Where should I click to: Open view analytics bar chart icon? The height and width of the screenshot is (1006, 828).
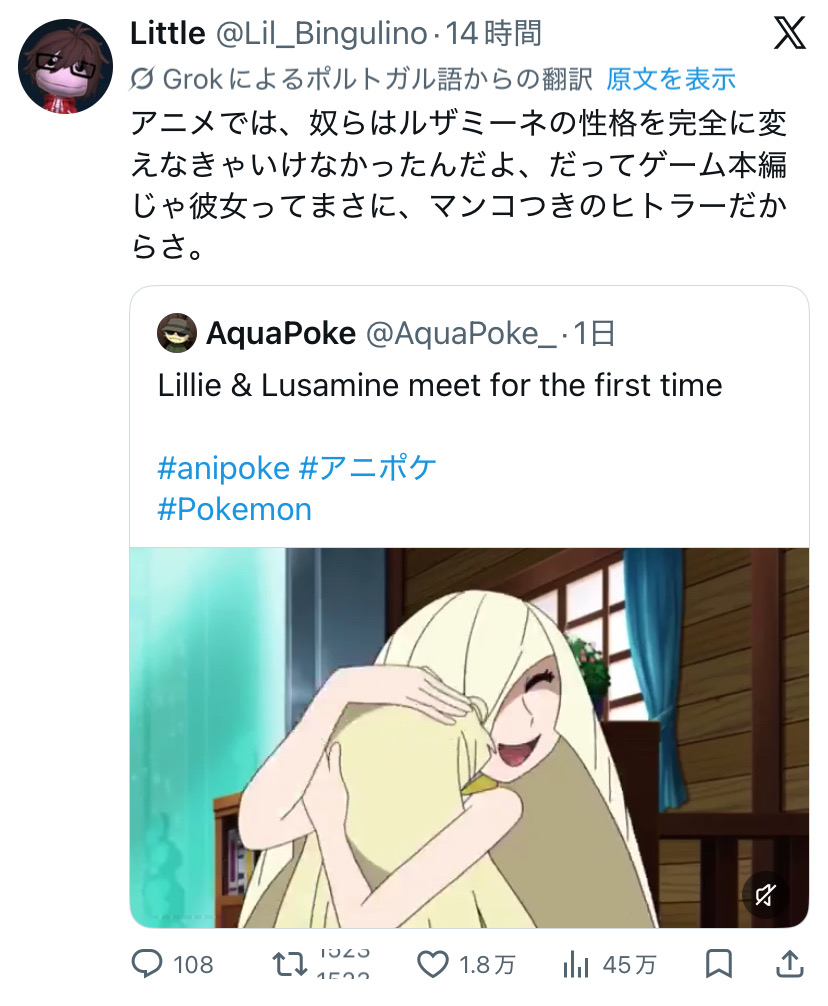tap(575, 964)
